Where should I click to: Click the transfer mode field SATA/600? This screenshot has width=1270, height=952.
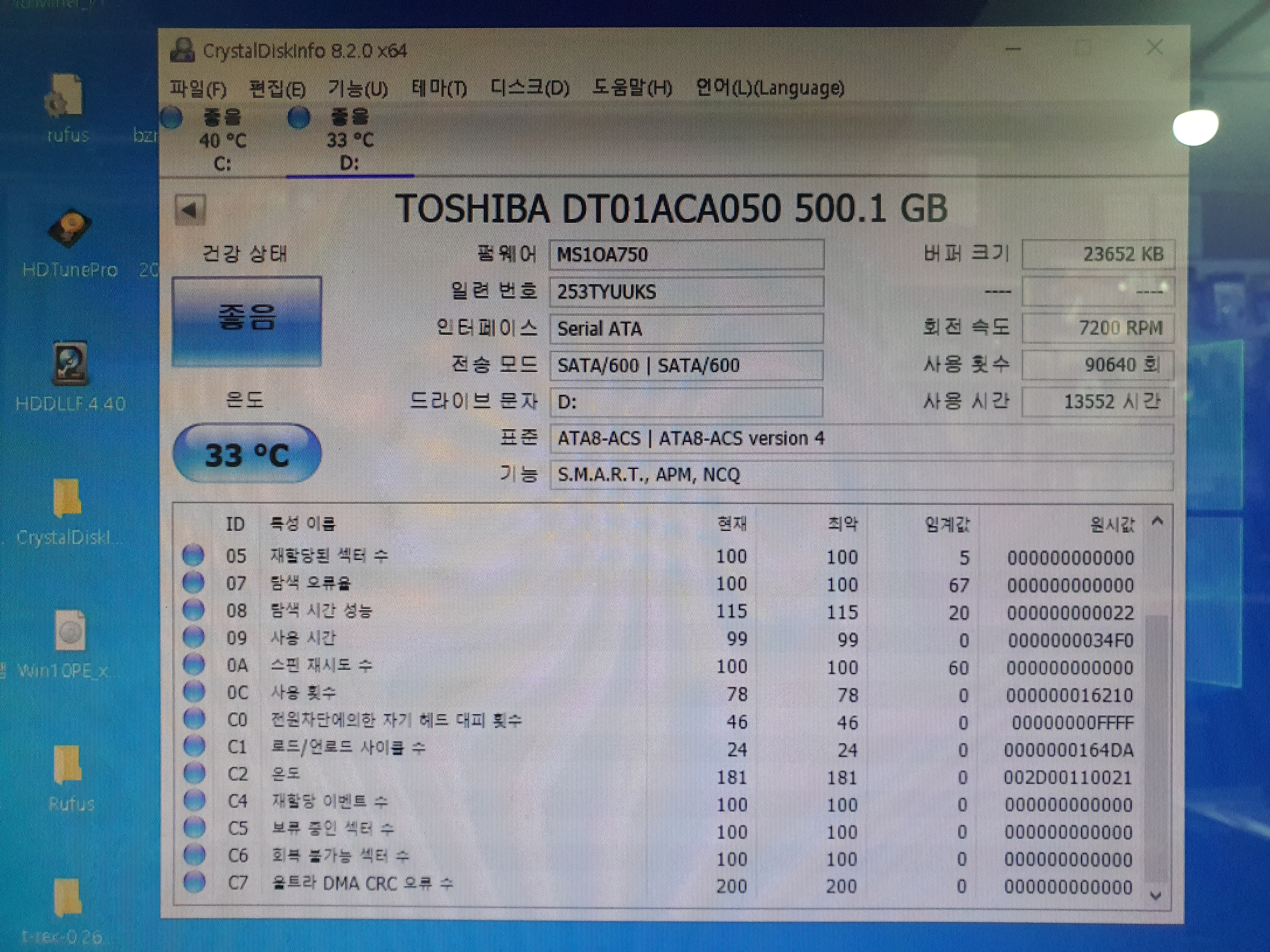[x=687, y=365]
